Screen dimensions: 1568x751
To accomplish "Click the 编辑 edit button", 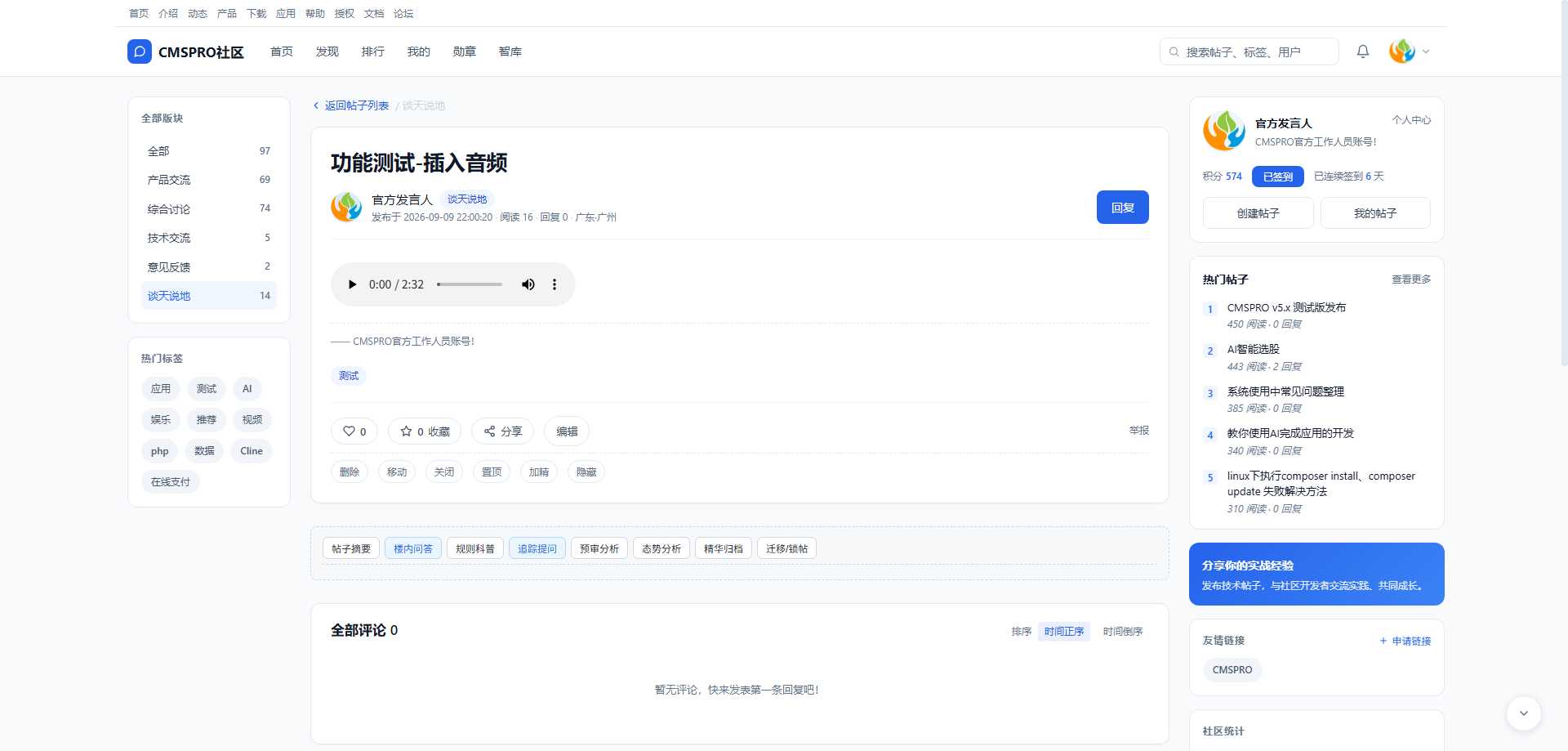I will 567,431.
